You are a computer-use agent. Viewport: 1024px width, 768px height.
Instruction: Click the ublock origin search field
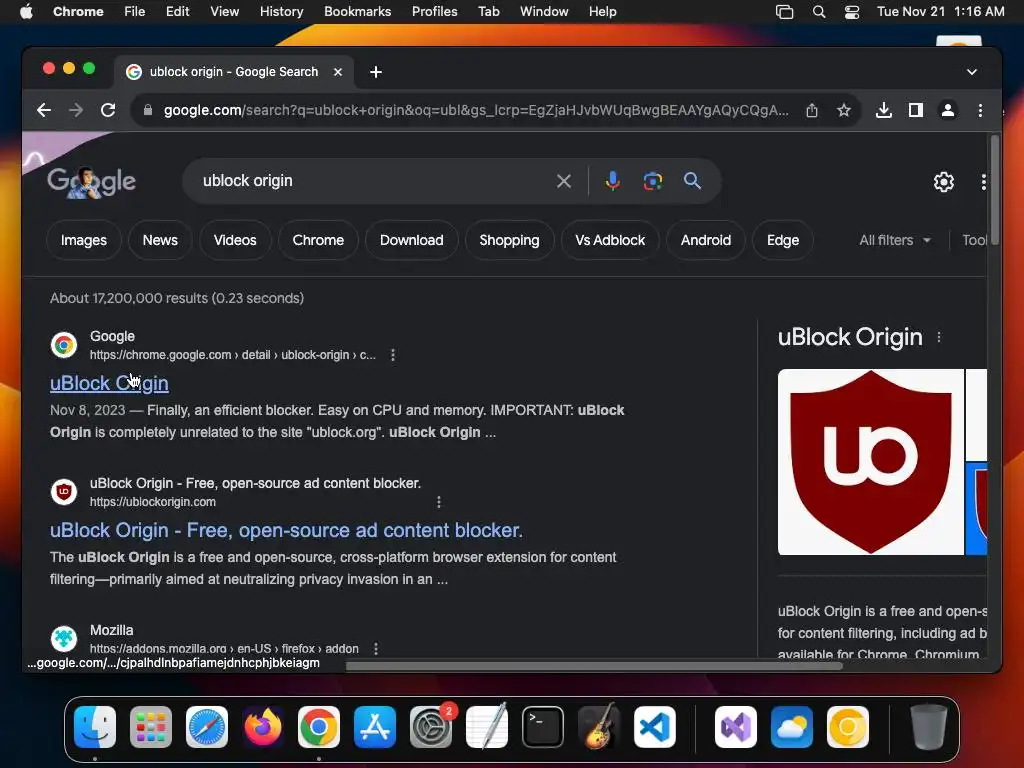(x=372, y=181)
